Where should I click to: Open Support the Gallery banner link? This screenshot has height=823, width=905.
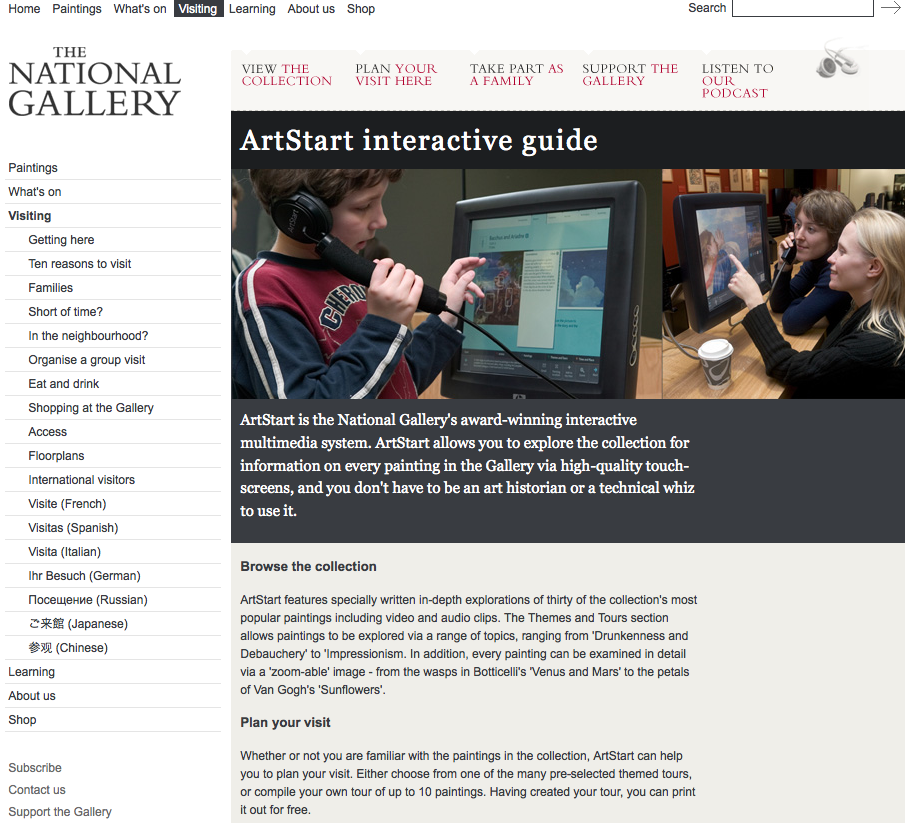click(x=630, y=75)
